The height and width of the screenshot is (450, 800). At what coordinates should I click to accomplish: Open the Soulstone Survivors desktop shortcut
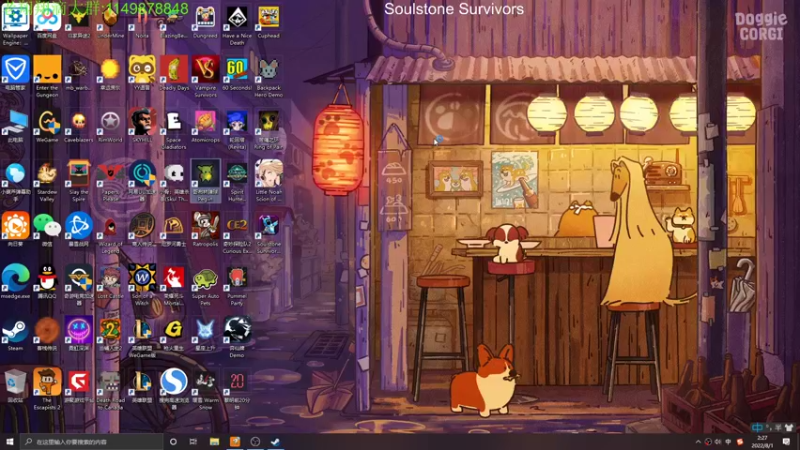(x=268, y=234)
